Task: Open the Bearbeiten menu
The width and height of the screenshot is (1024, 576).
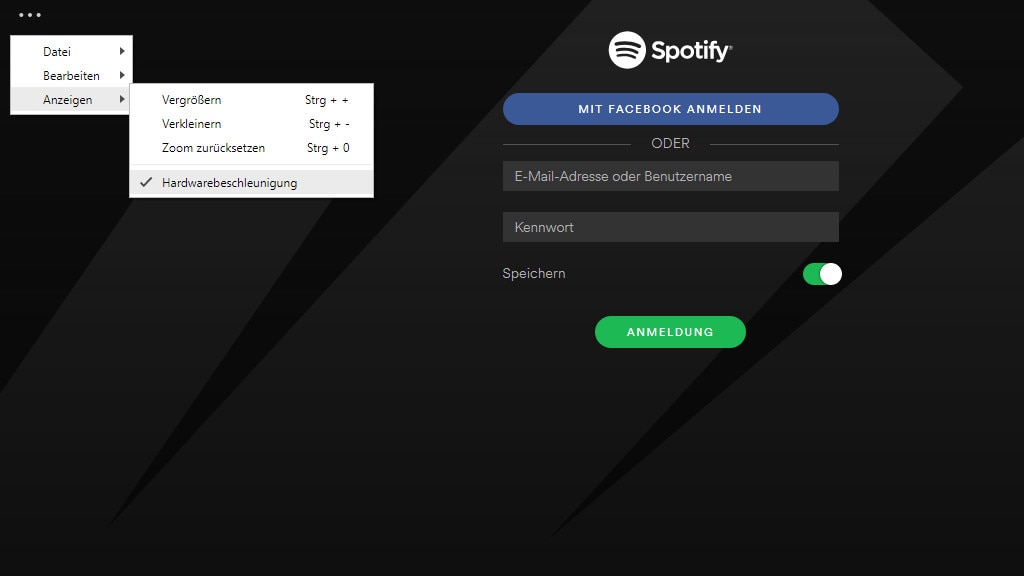Action: (x=71, y=76)
